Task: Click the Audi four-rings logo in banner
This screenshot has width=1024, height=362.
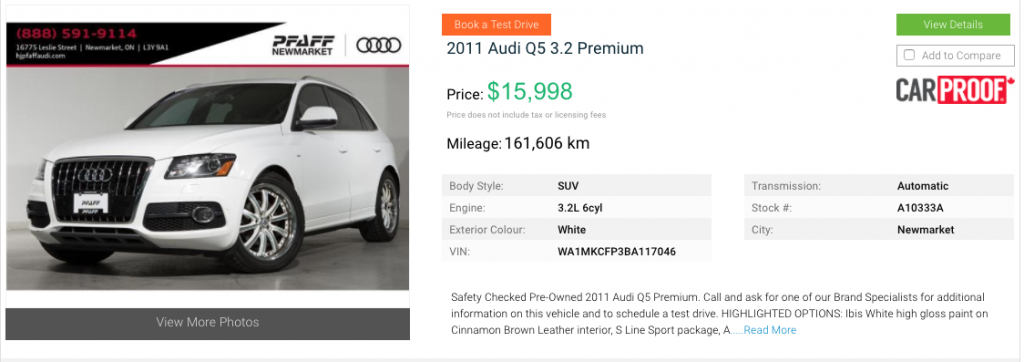Action: coord(379,45)
